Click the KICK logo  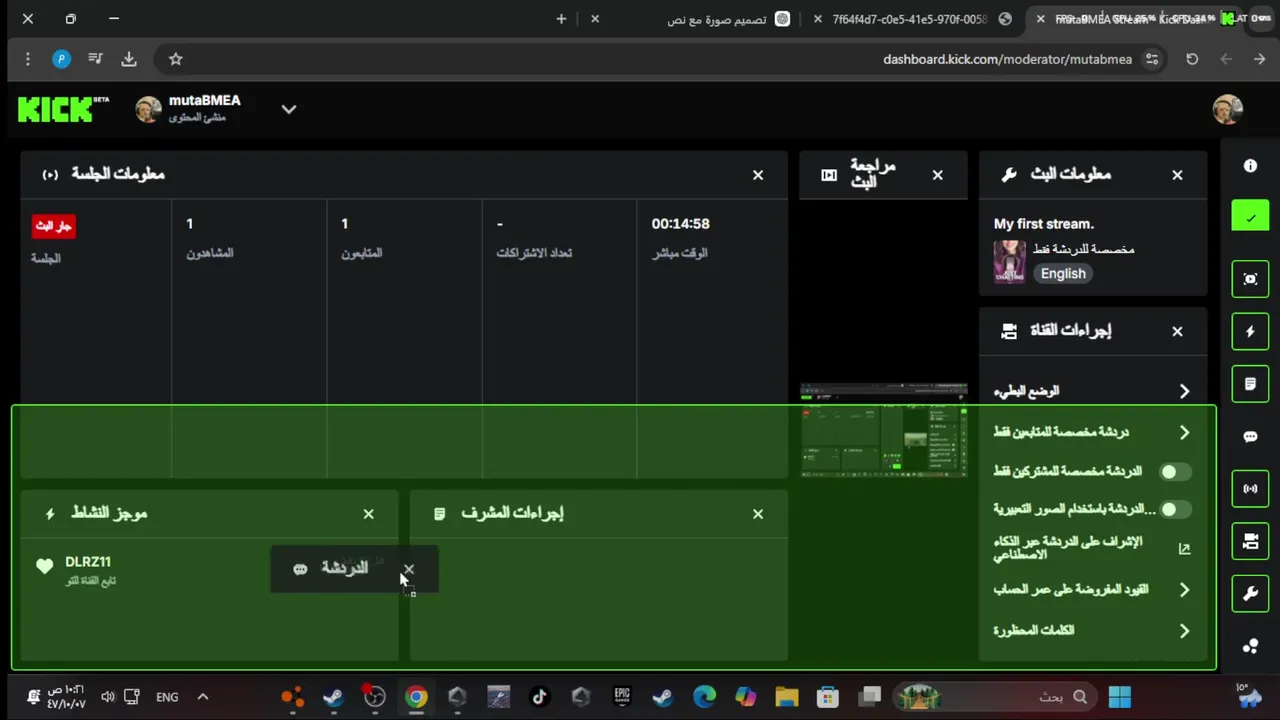click(63, 108)
